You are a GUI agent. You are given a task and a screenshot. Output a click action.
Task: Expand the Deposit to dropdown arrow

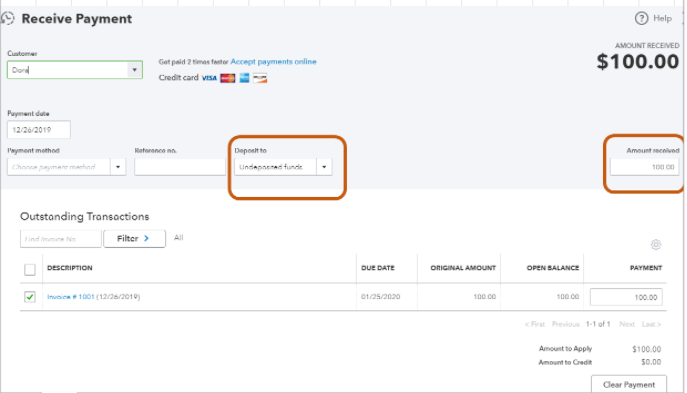(324, 167)
